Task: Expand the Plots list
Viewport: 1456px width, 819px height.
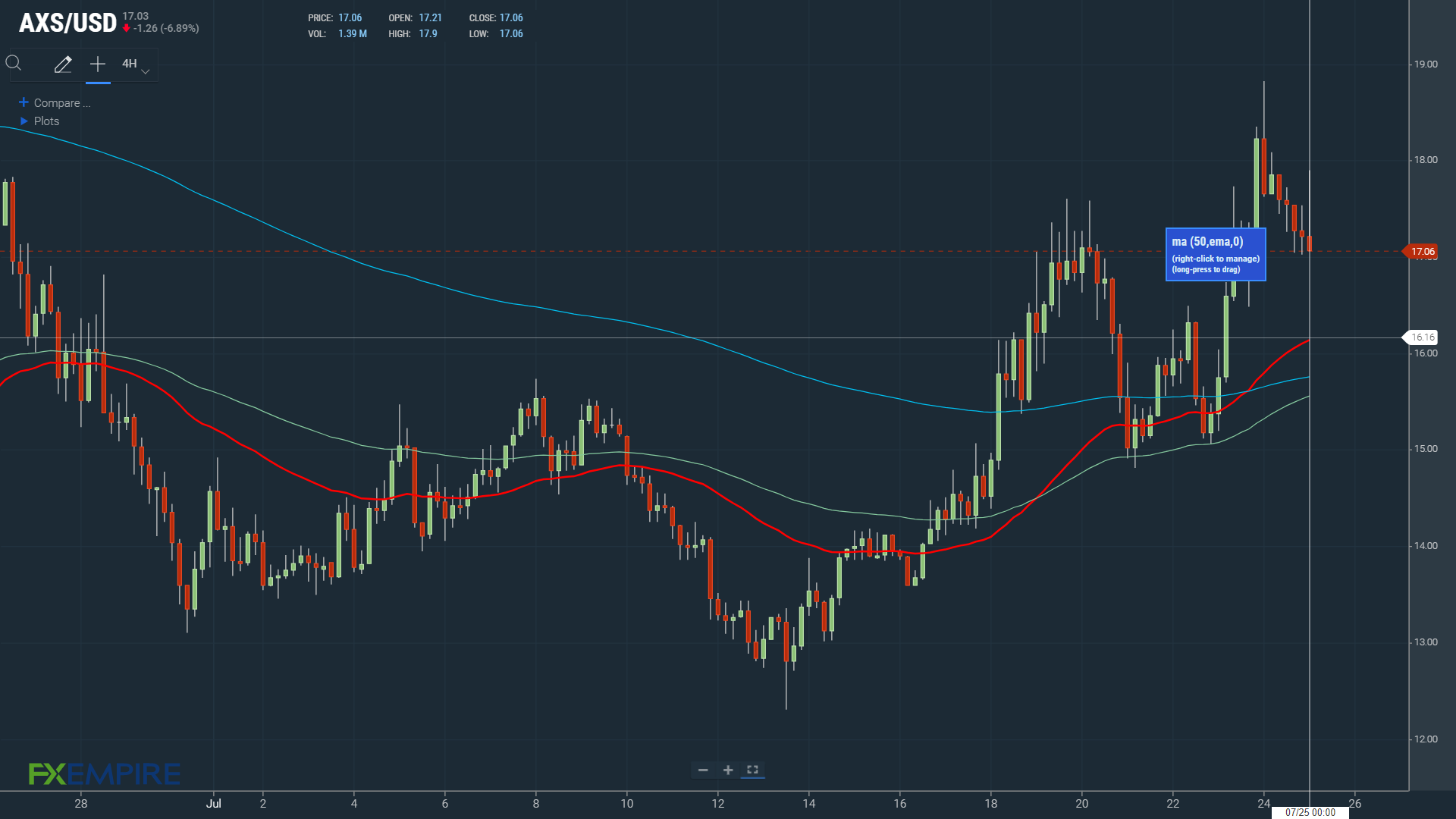Action: click(x=39, y=121)
